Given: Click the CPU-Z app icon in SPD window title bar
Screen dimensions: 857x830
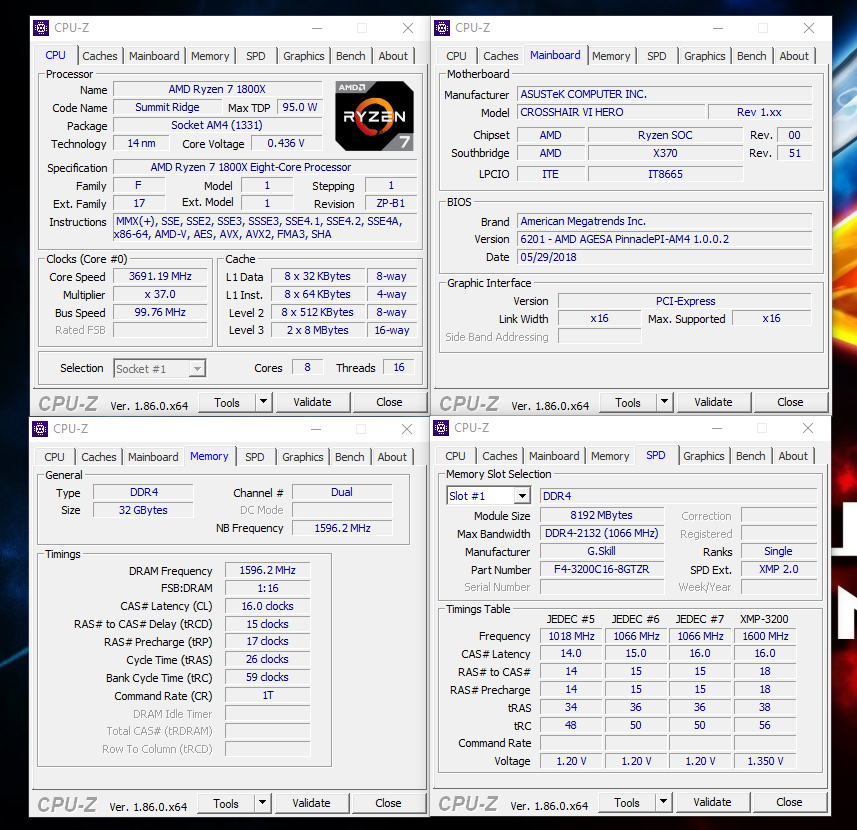Looking at the screenshot, I should pyautogui.click(x=441, y=428).
